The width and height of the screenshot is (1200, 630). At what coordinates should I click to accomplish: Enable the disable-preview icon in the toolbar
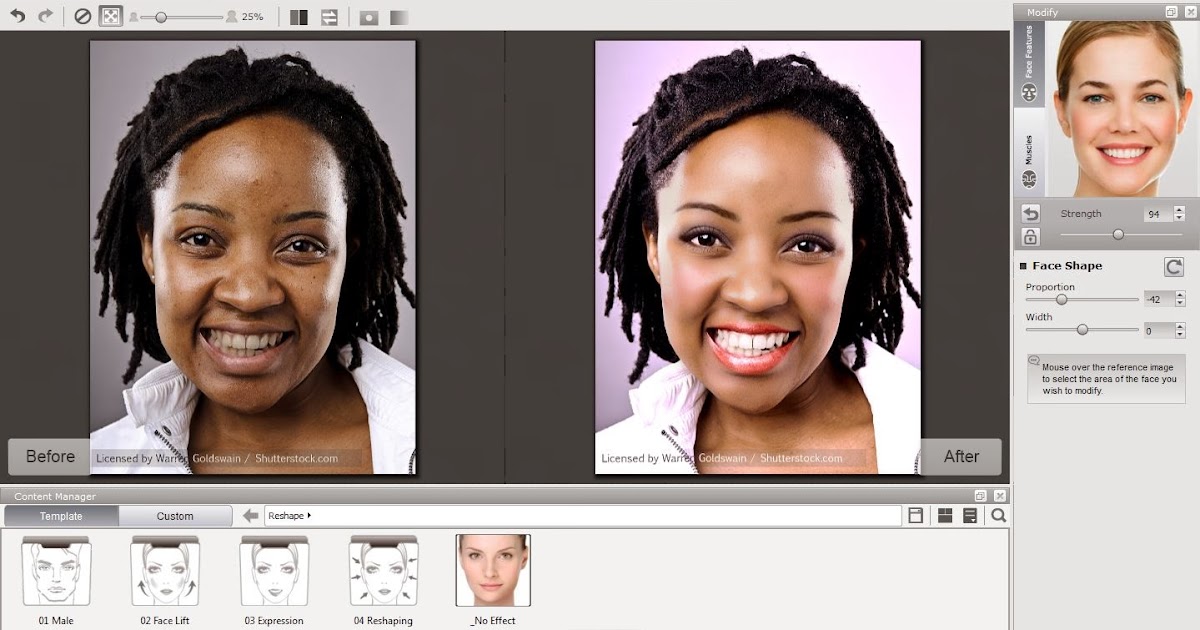click(81, 16)
